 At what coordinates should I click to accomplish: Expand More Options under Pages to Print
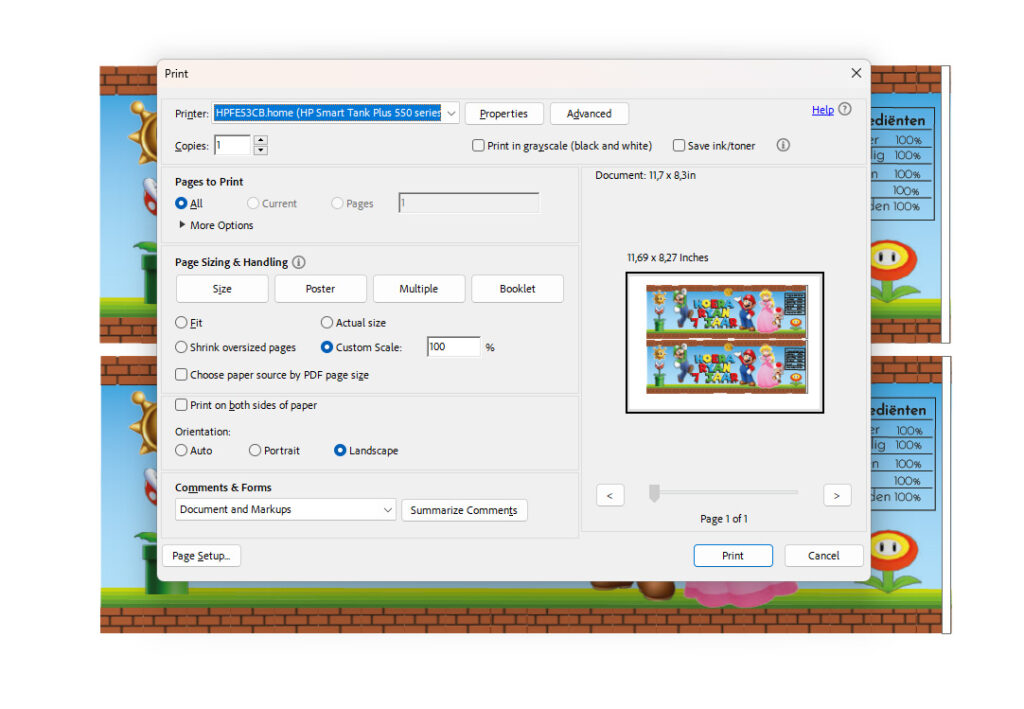pyautogui.click(x=182, y=225)
